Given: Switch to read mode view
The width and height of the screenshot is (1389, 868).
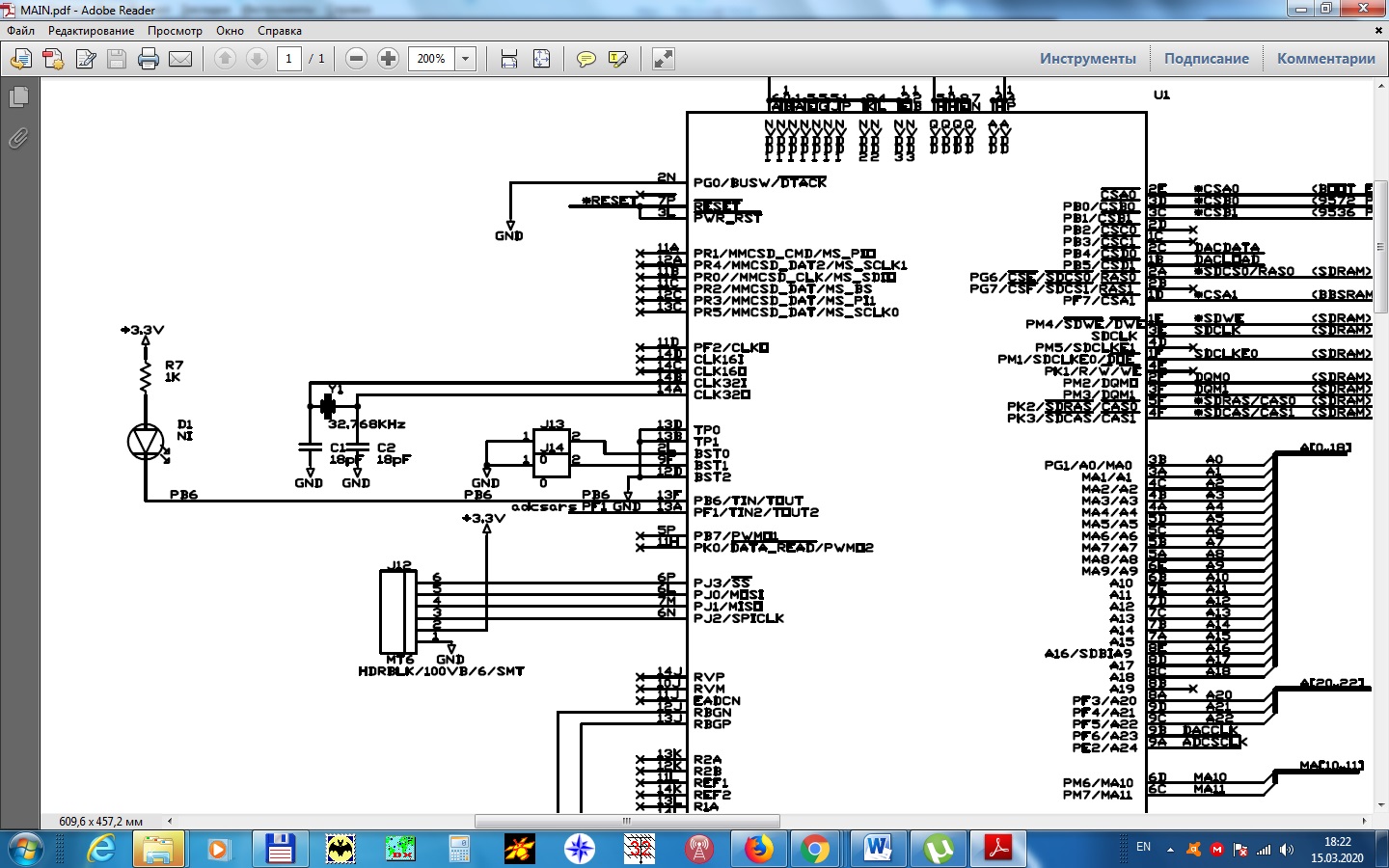Looking at the screenshot, I should [664, 59].
